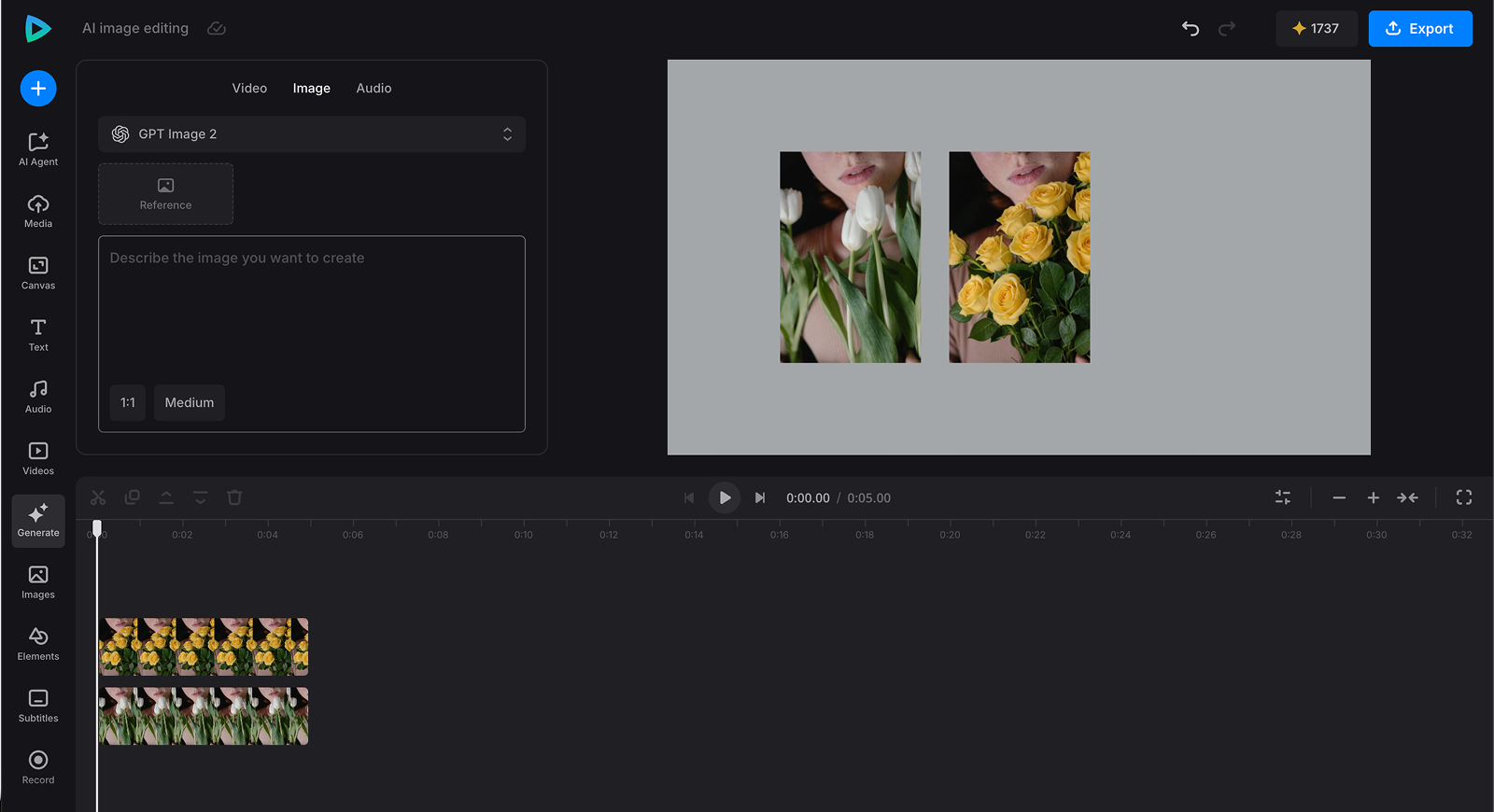Fit timeline to screen
Viewport: 1494px width, 812px height.
[1408, 497]
